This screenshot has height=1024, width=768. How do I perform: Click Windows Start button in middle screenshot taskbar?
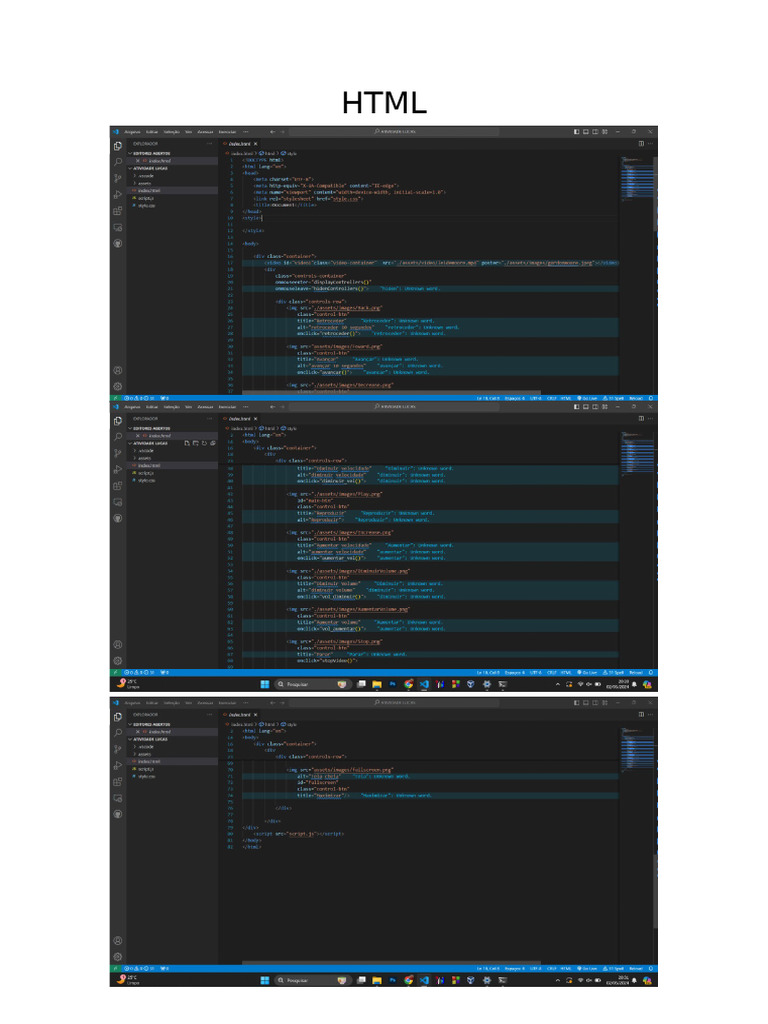pyautogui.click(x=264, y=684)
